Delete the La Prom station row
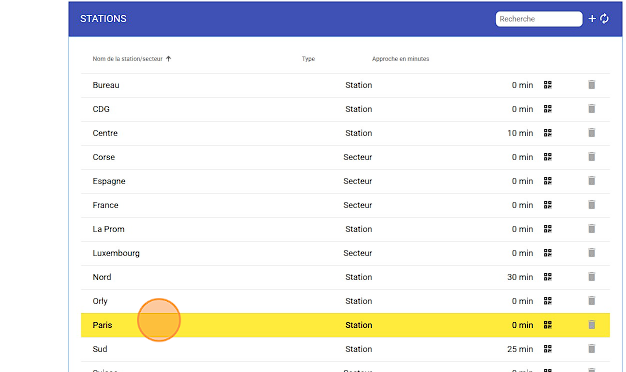 pos(592,229)
